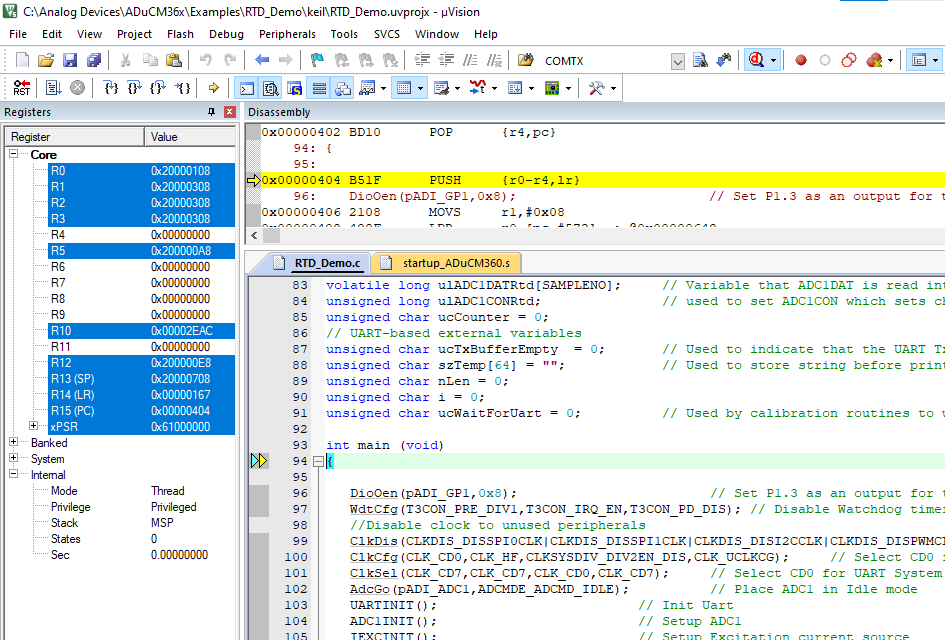Open the Project menu

point(134,34)
